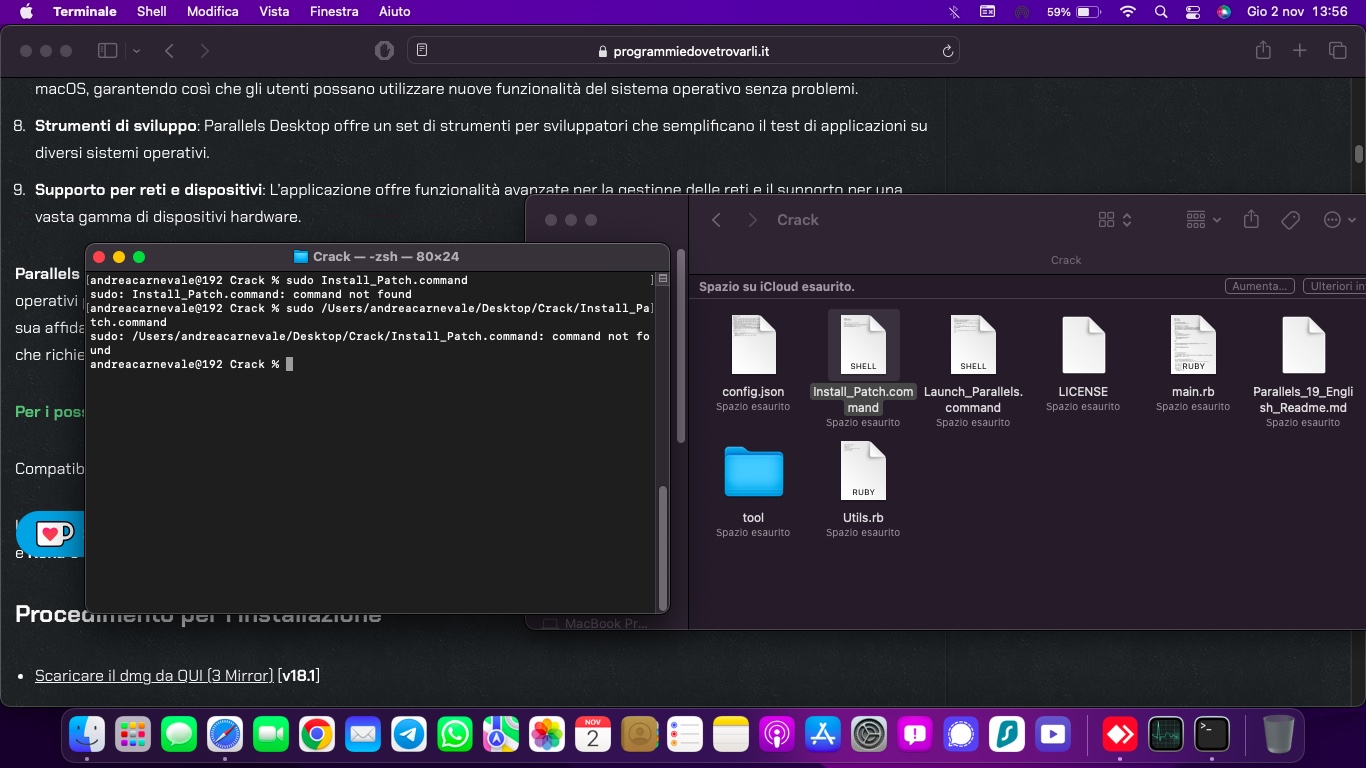Click the Aumenta... iCloud storage button

coord(1260,286)
